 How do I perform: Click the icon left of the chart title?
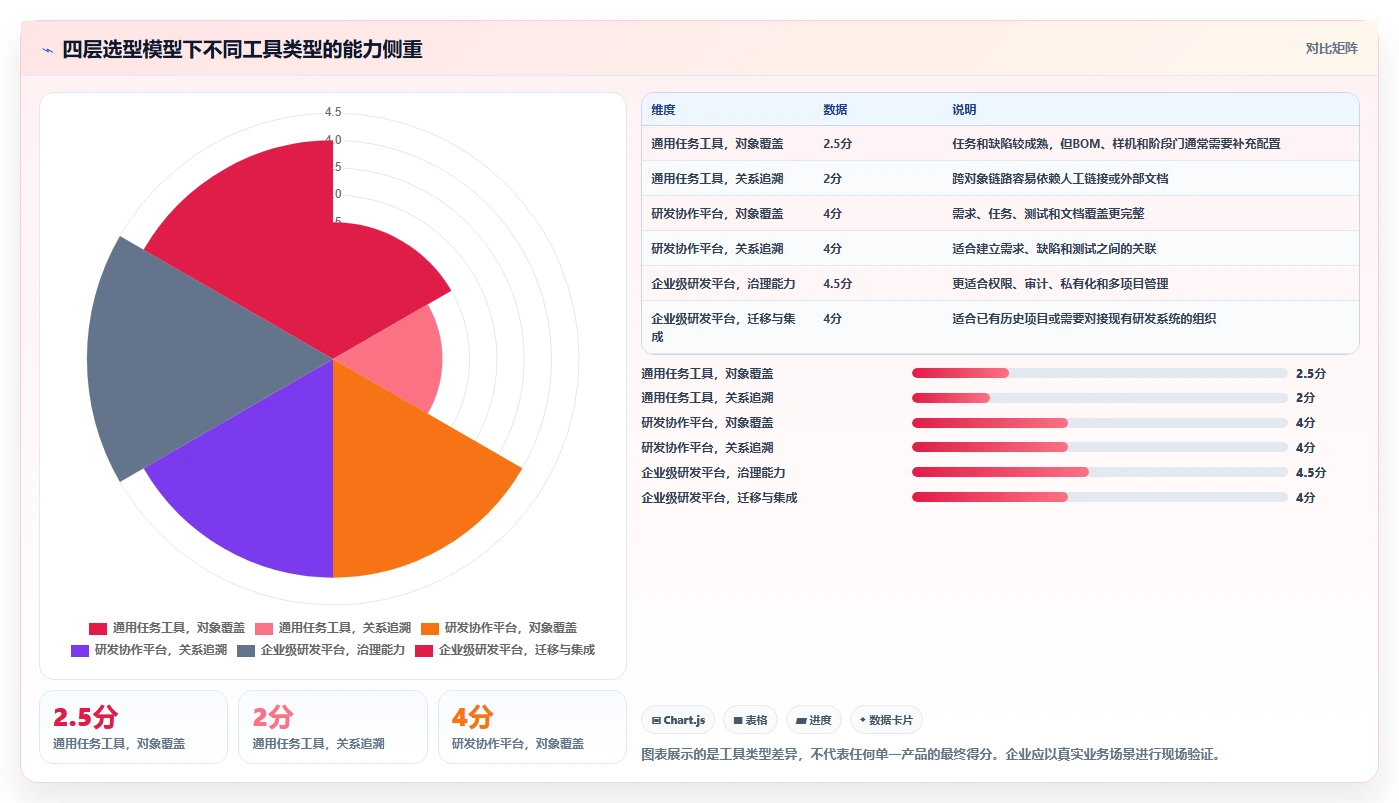(47, 50)
